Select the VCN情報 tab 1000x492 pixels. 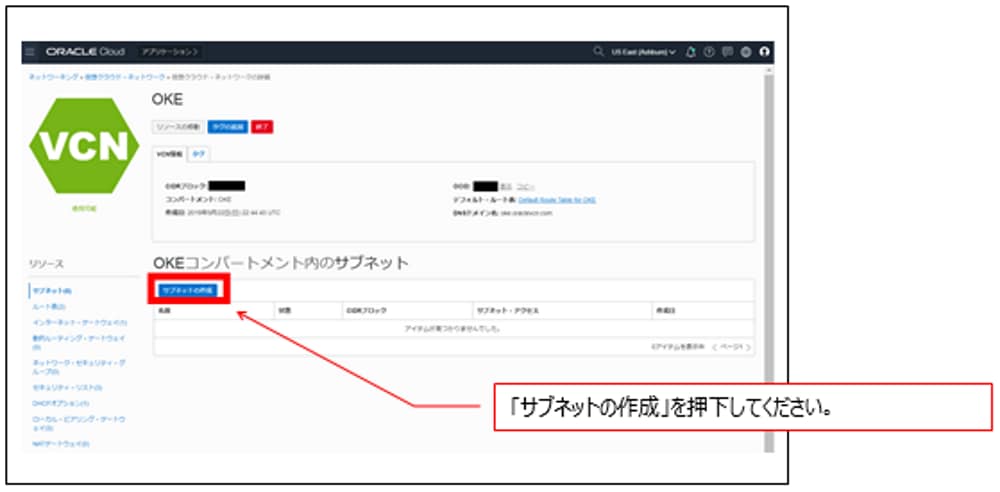point(170,154)
